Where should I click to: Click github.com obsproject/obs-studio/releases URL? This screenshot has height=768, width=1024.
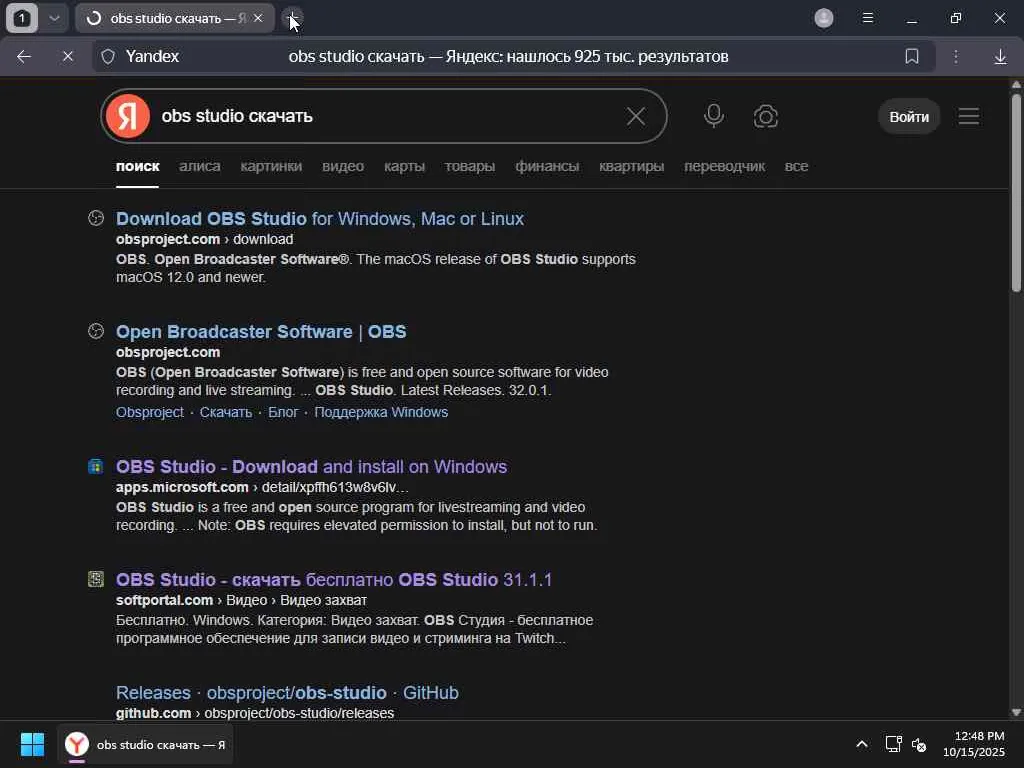tap(255, 713)
